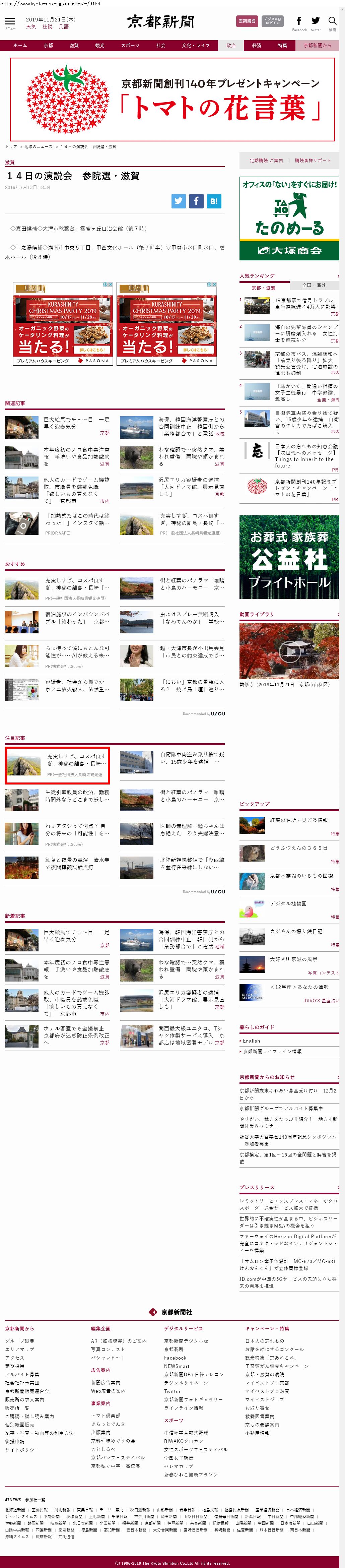Select the スポーツ navigation menu item

[130, 46]
